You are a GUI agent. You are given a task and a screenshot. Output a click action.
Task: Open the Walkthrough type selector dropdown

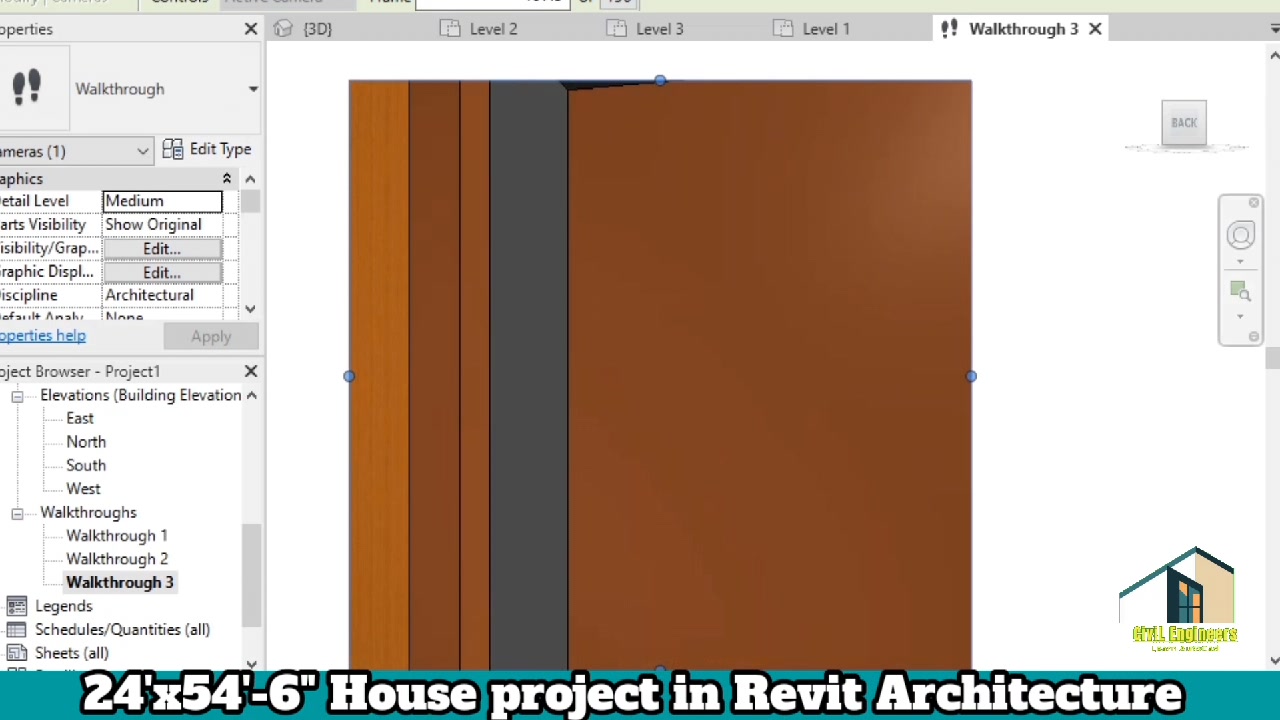click(x=253, y=89)
